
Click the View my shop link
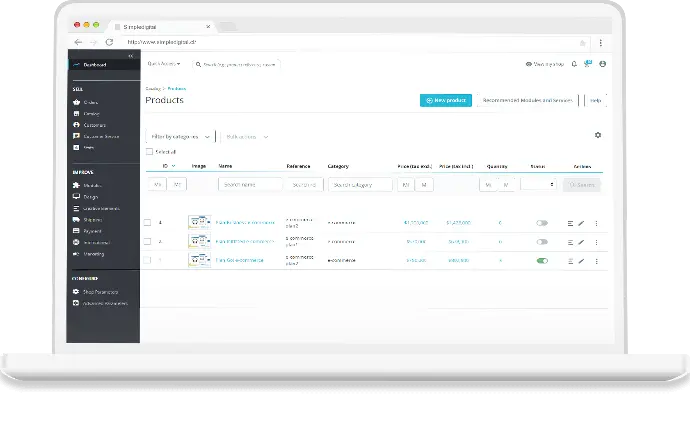(x=545, y=64)
